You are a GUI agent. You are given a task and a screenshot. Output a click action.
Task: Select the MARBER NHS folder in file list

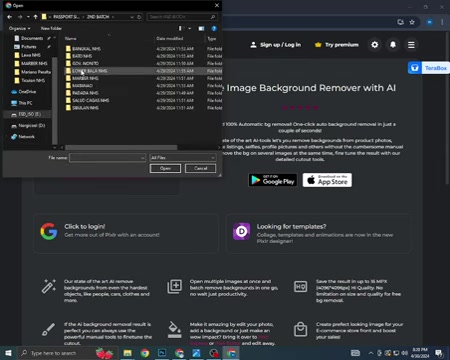[x=85, y=78]
